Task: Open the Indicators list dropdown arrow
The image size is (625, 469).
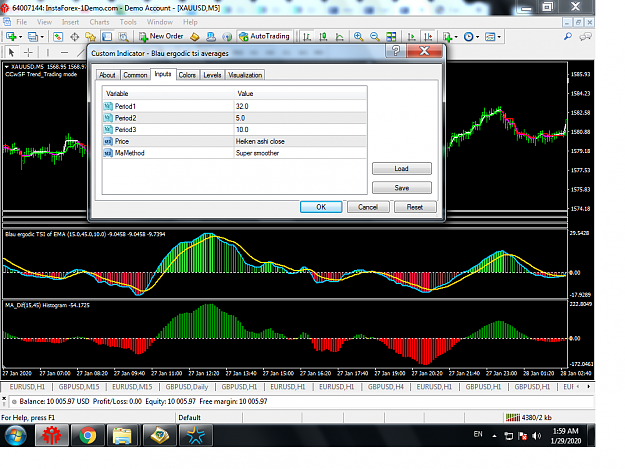Action: click(456, 37)
